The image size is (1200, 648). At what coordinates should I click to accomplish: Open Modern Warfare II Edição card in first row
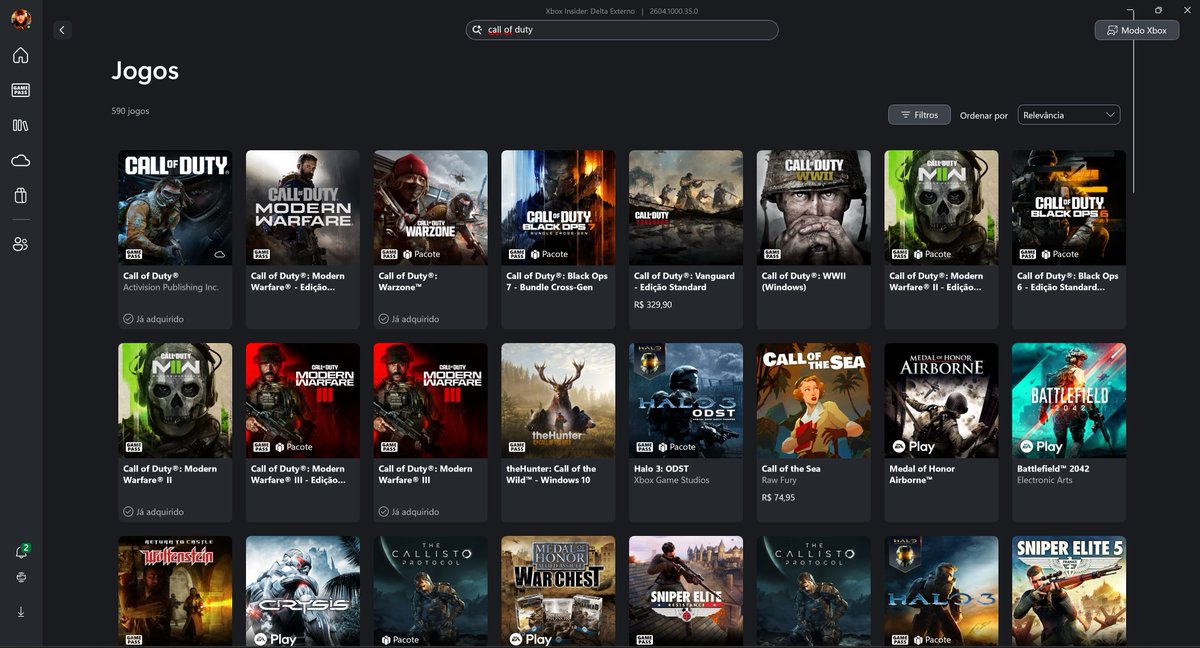pyautogui.click(x=941, y=240)
